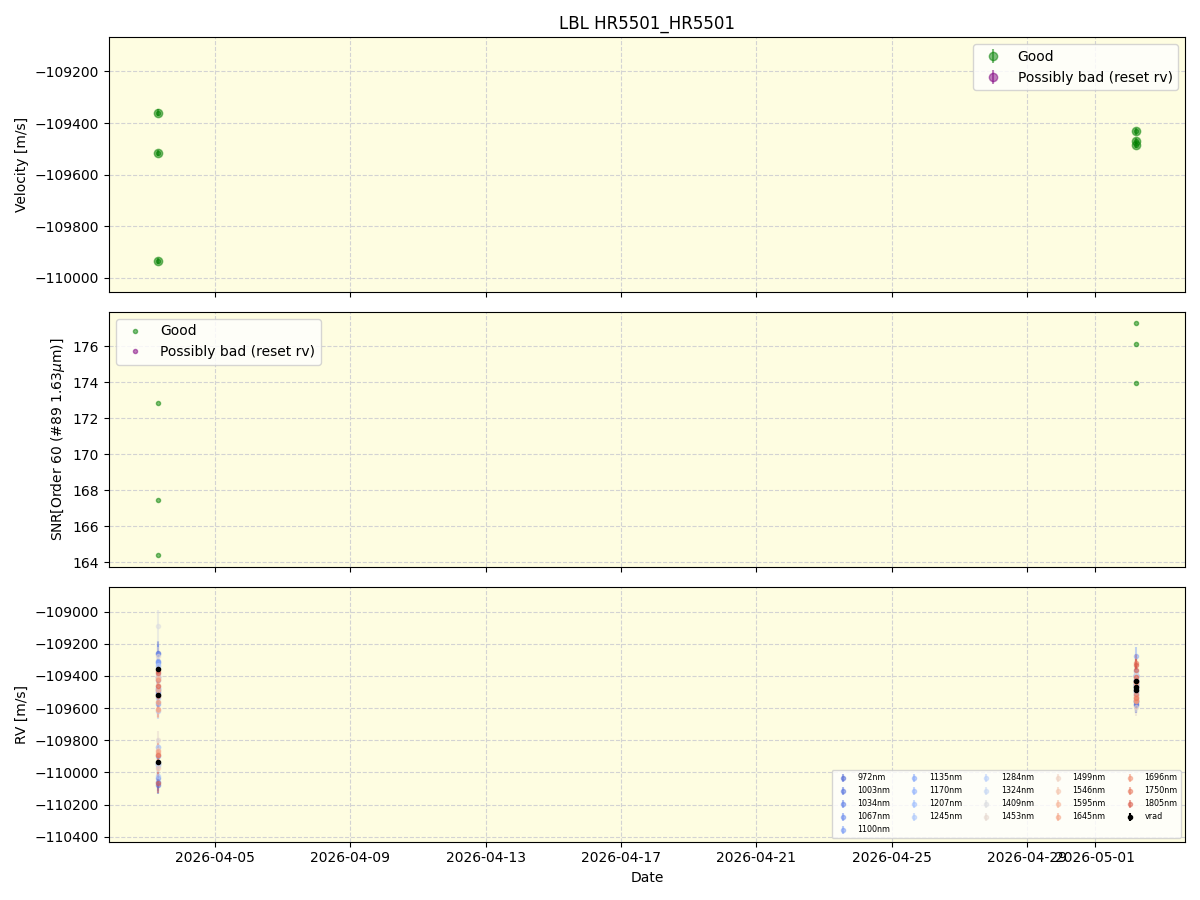
Task: Click the 2026-04-21 date tick label
Action: [756, 857]
